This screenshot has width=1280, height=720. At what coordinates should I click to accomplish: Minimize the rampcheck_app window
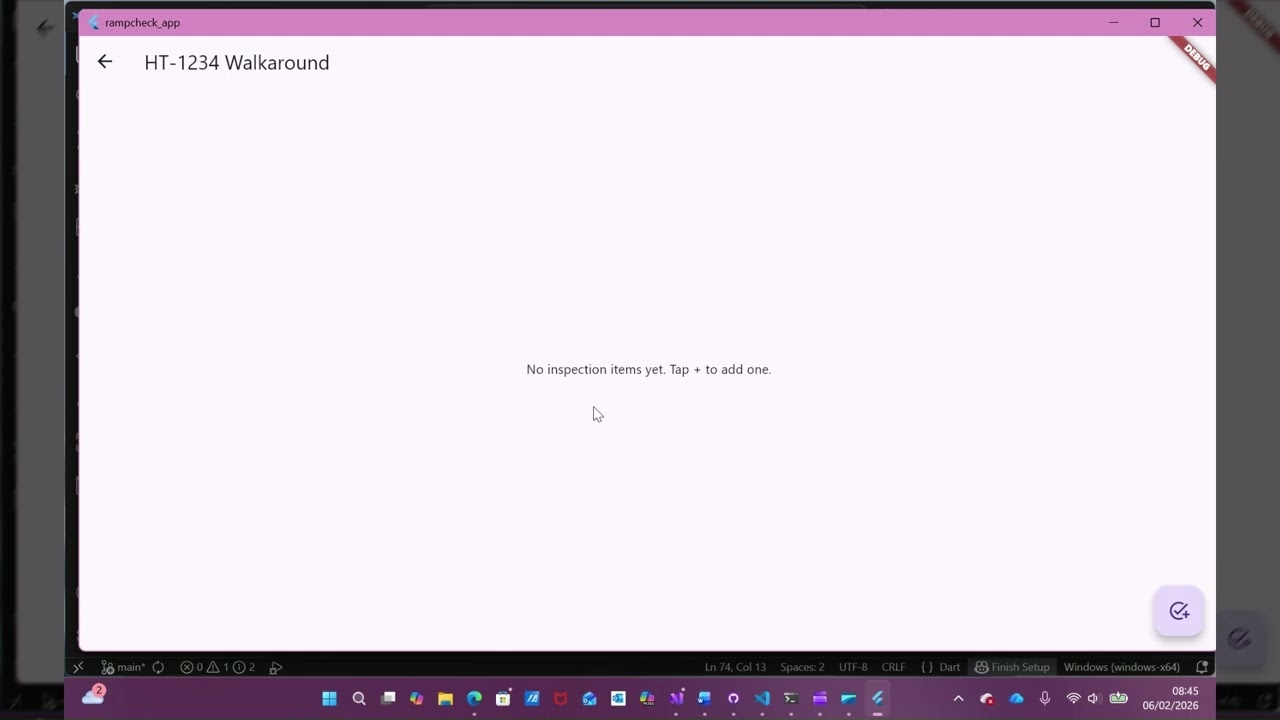point(1113,22)
